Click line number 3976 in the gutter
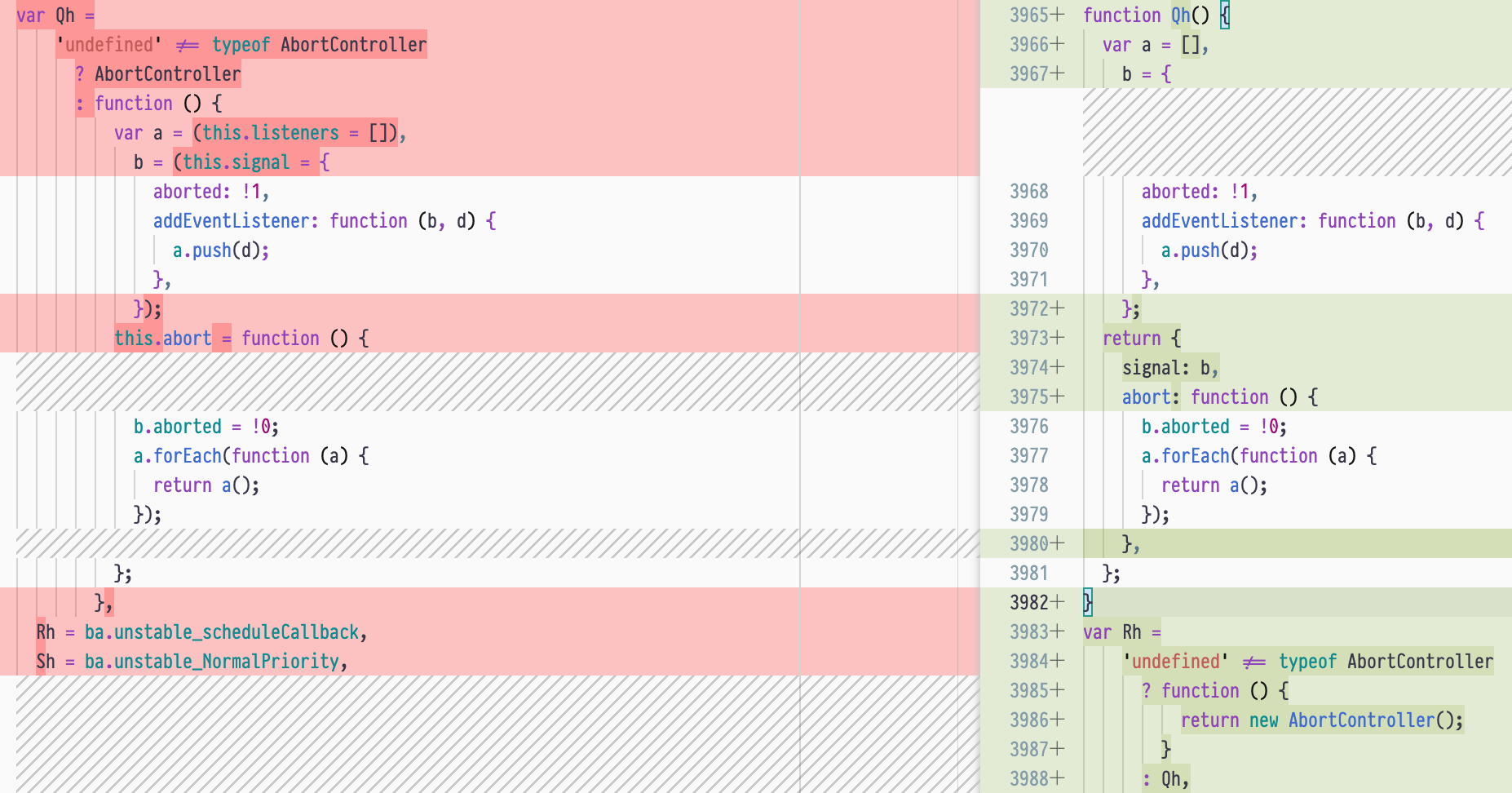 tap(1029, 427)
